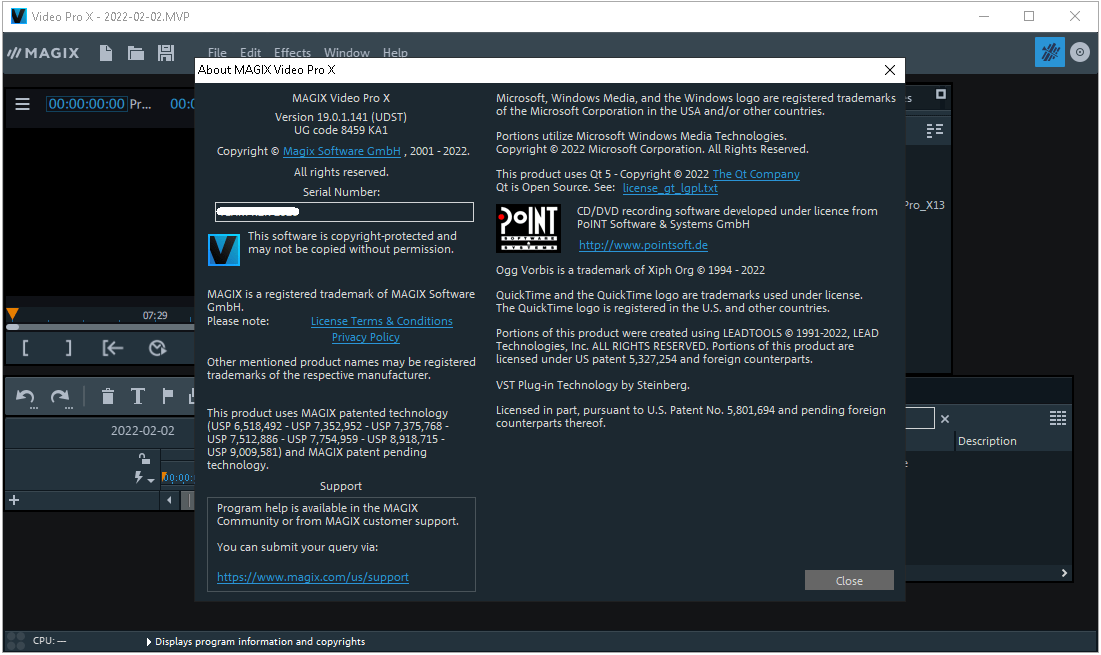1101x655 pixels.
Task: Open a project with the folder icon
Action: coord(136,53)
